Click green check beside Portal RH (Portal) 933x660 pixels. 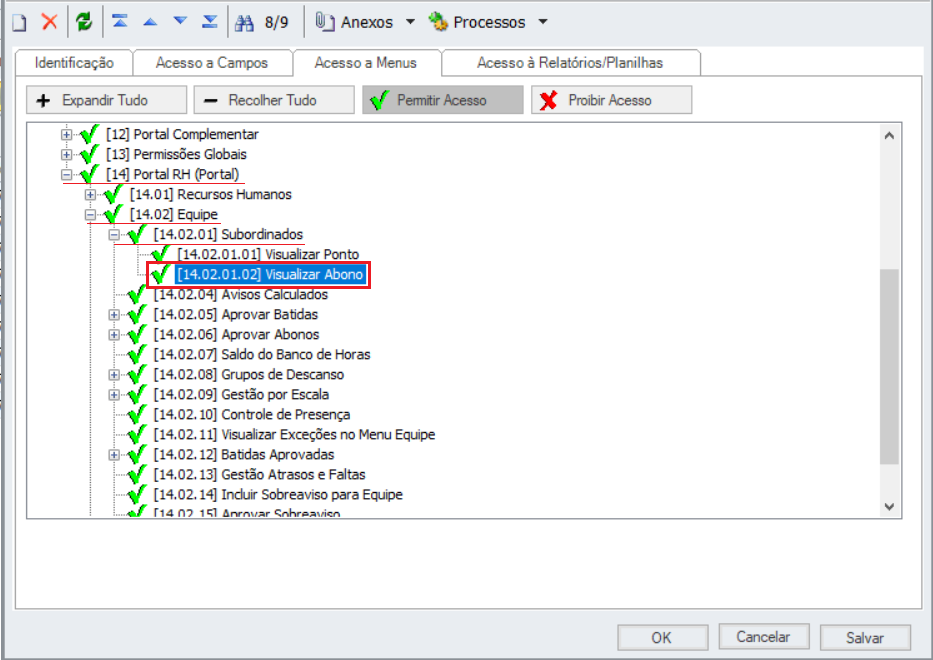(89, 174)
